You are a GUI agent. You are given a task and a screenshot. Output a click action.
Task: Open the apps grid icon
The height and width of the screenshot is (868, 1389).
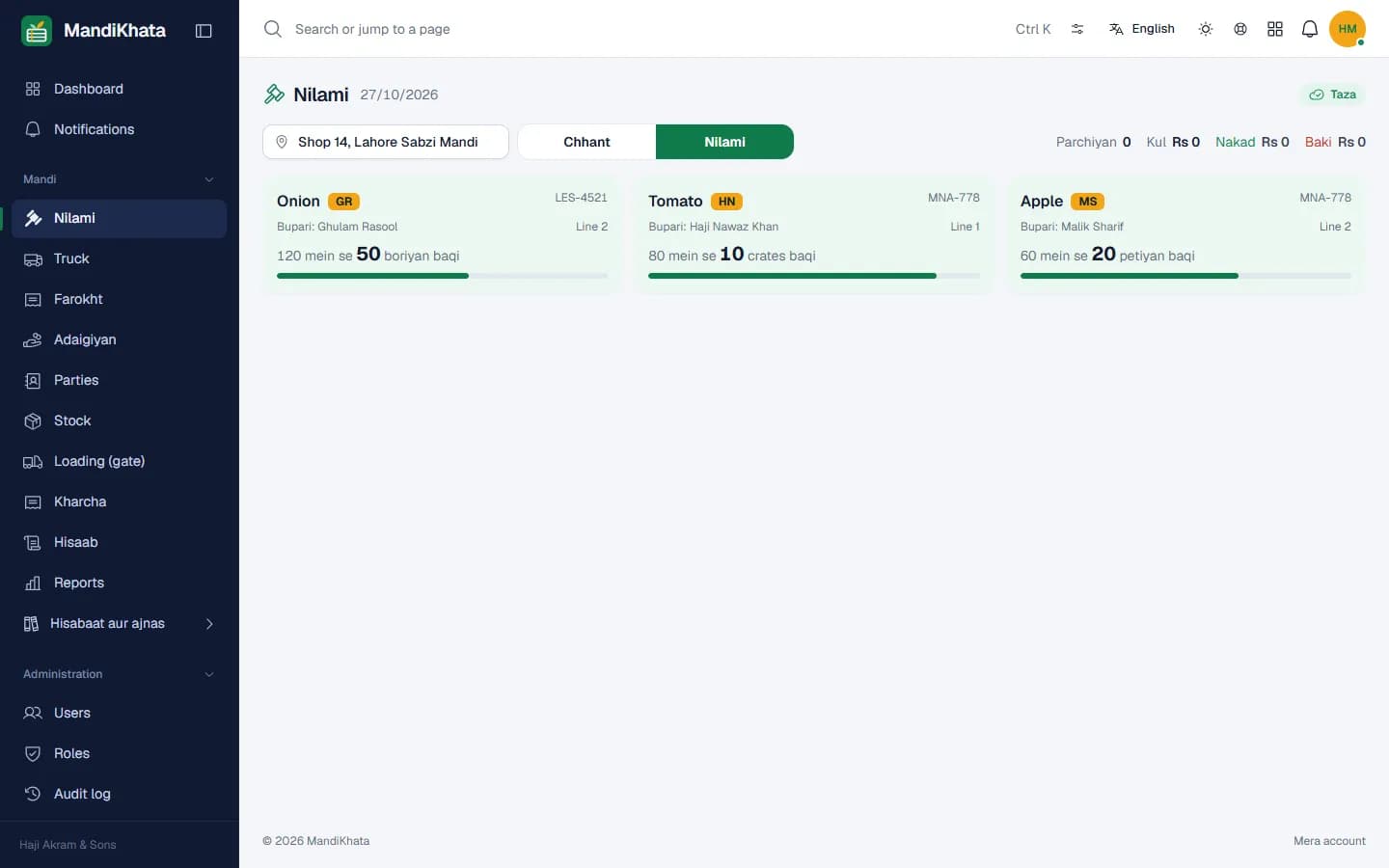pyautogui.click(x=1275, y=29)
